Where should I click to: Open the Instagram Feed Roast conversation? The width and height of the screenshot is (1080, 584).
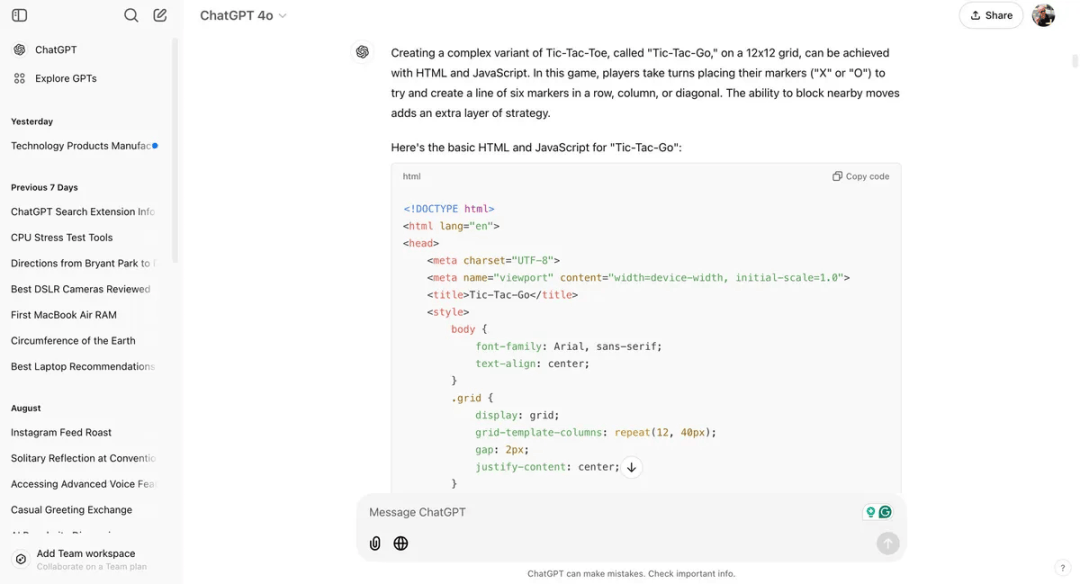tap(61, 432)
